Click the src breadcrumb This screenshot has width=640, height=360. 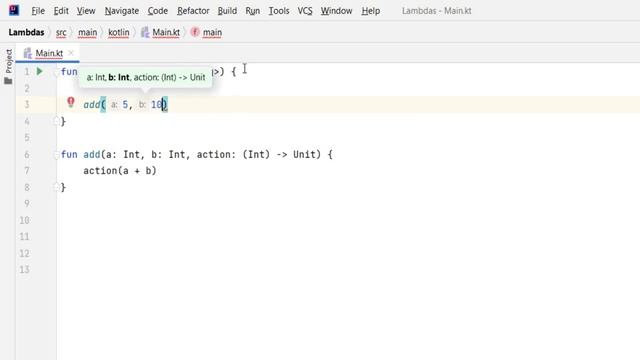point(61,32)
